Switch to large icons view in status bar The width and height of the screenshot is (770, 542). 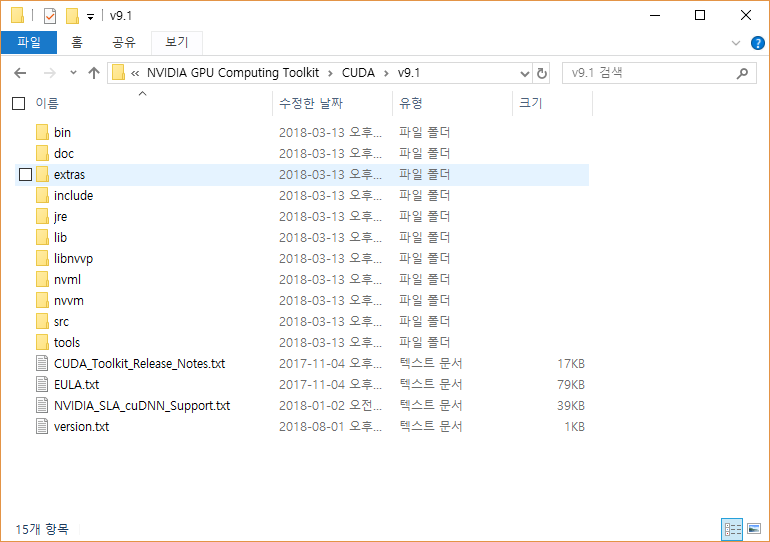point(752,528)
